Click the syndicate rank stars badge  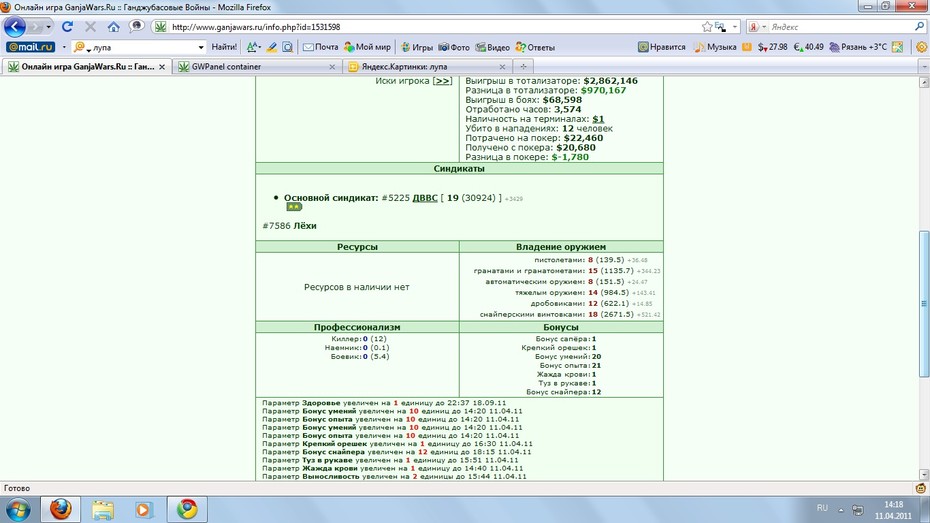[x=294, y=207]
